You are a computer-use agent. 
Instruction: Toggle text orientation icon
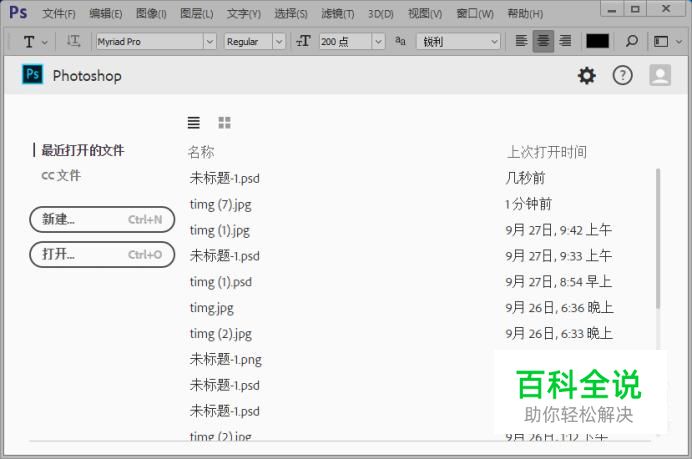coord(73,41)
